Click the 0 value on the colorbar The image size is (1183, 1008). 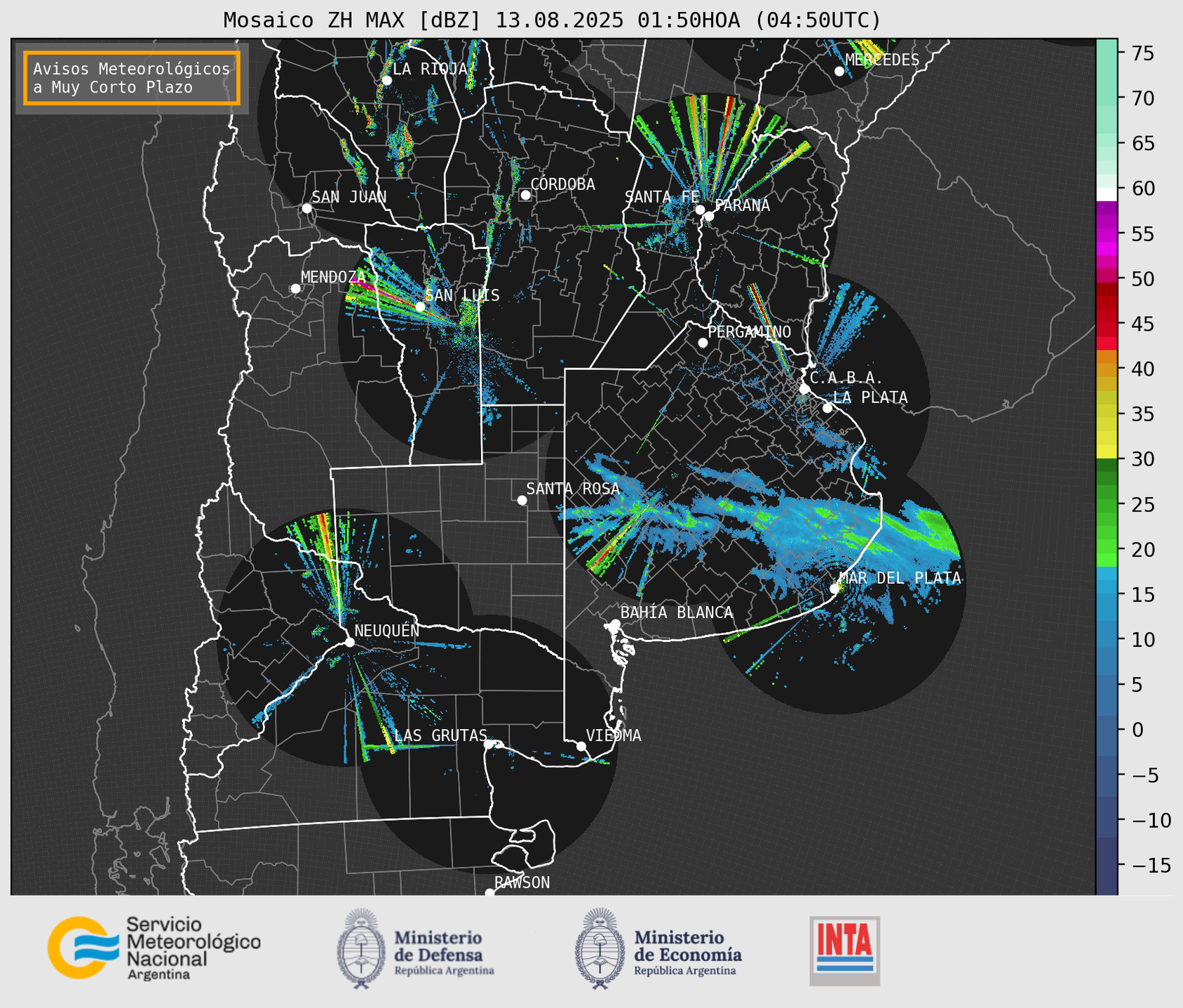click(x=1137, y=730)
